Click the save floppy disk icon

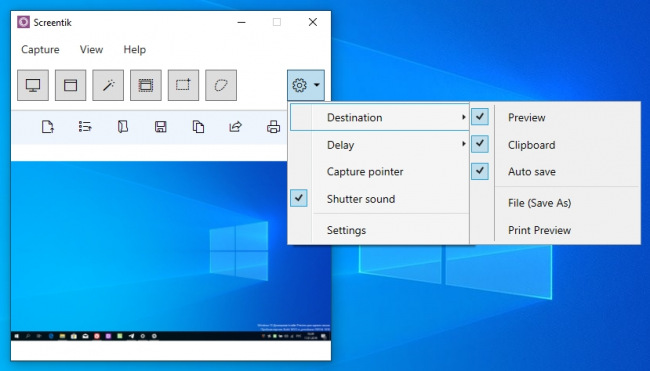click(160, 127)
